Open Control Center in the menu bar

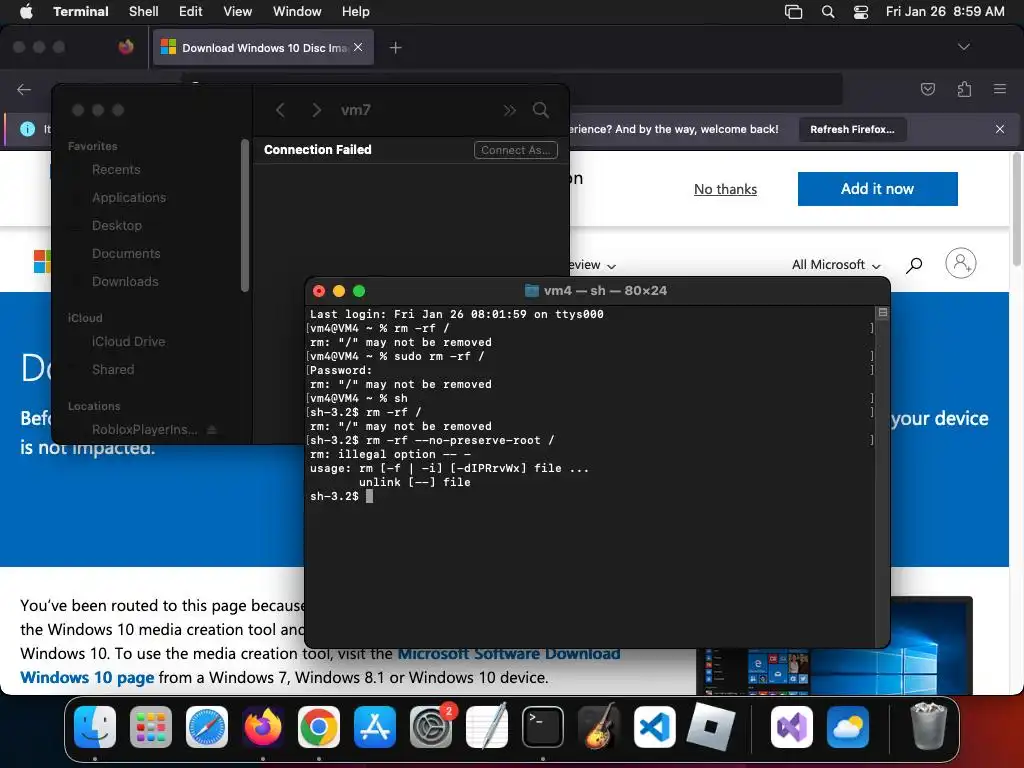point(861,12)
